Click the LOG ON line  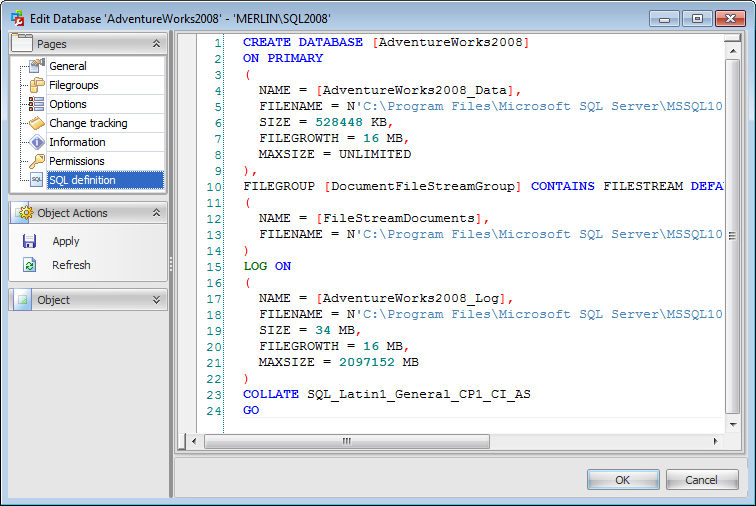click(x=267, y=266)
